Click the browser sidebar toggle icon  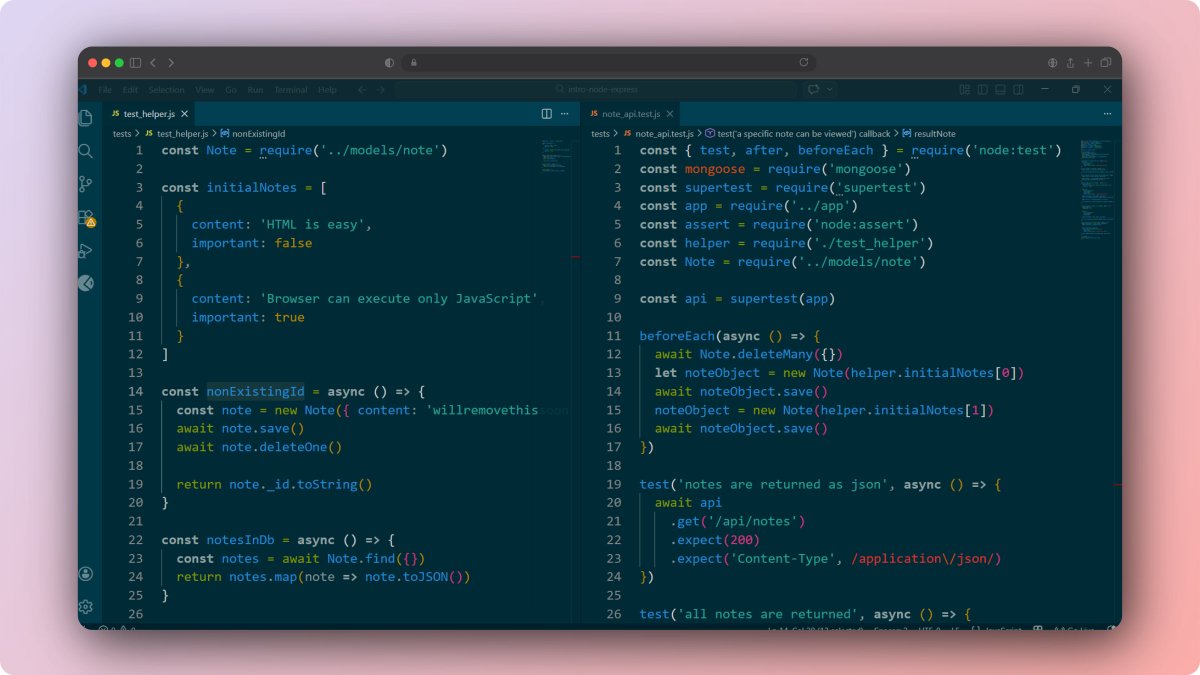135,62
